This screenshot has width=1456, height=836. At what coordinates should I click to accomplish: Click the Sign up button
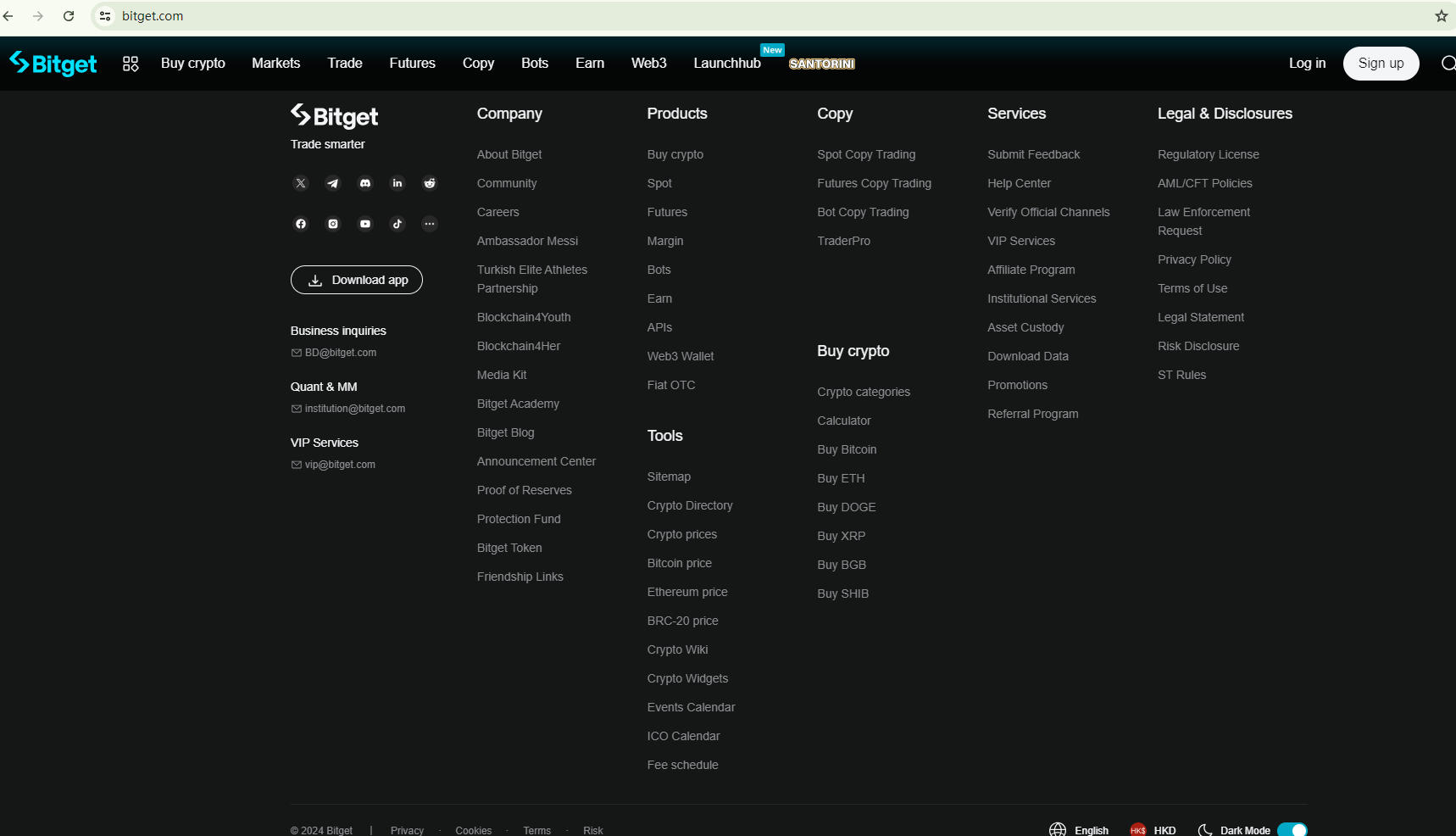coord(1381,64)
